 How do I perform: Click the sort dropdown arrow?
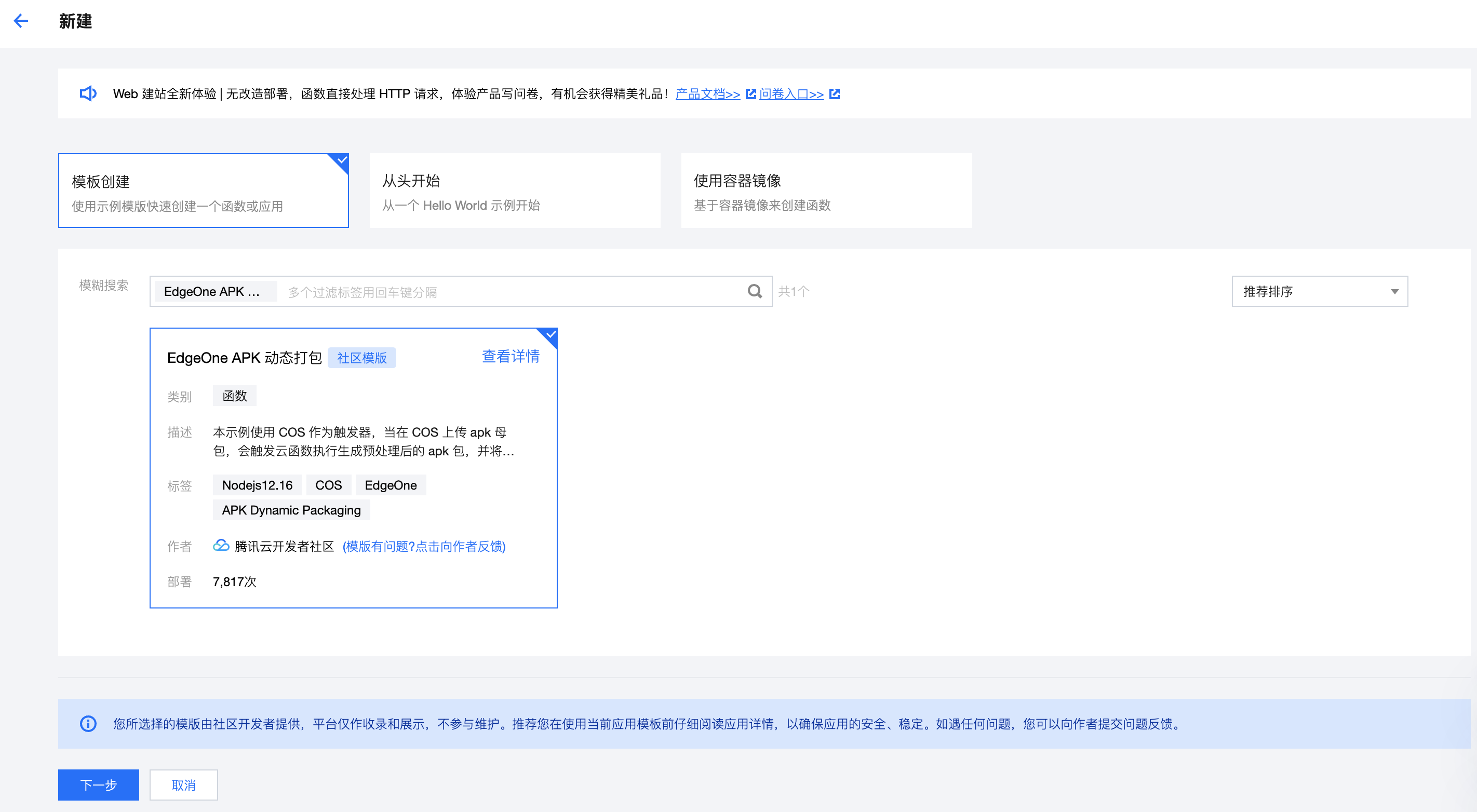click(x=1394, y=292)
